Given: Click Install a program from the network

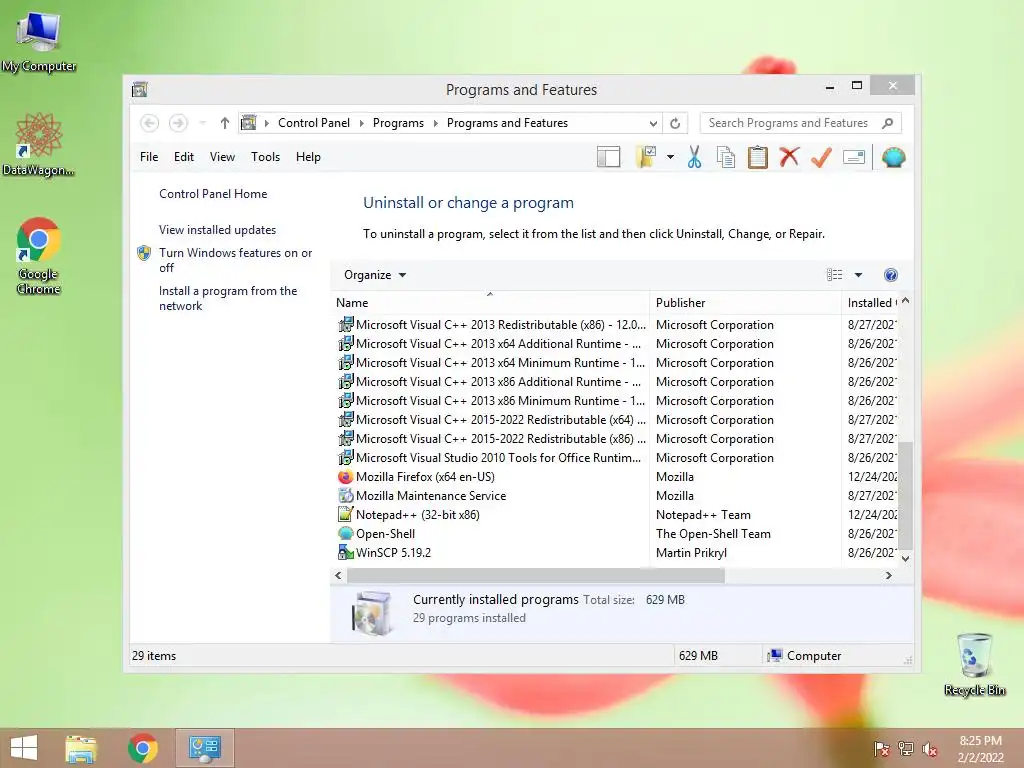Looking at the screenshot, I should pos(228,298).
